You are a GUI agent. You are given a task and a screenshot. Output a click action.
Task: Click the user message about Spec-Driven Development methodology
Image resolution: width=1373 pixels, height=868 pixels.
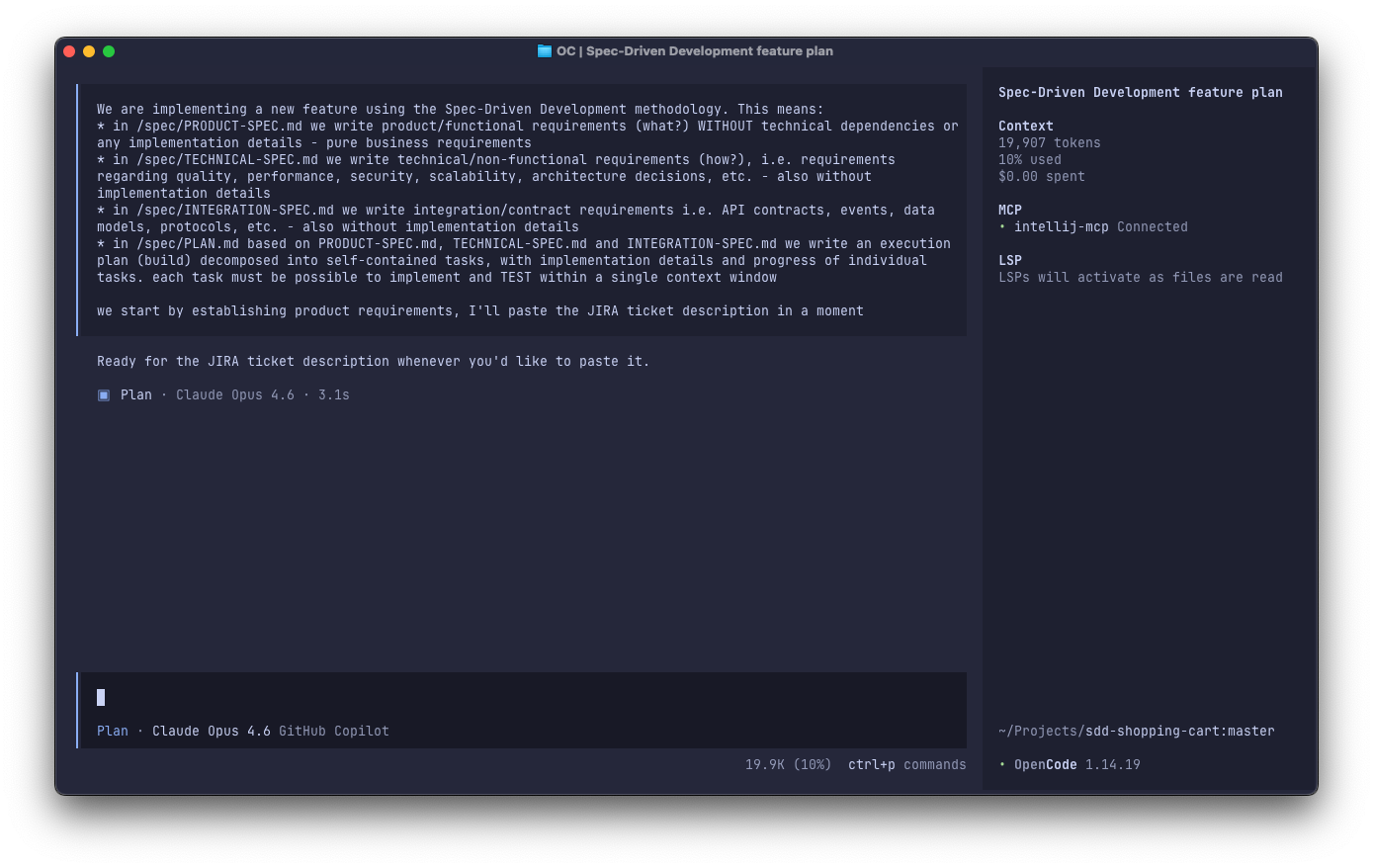click(523, 211)
